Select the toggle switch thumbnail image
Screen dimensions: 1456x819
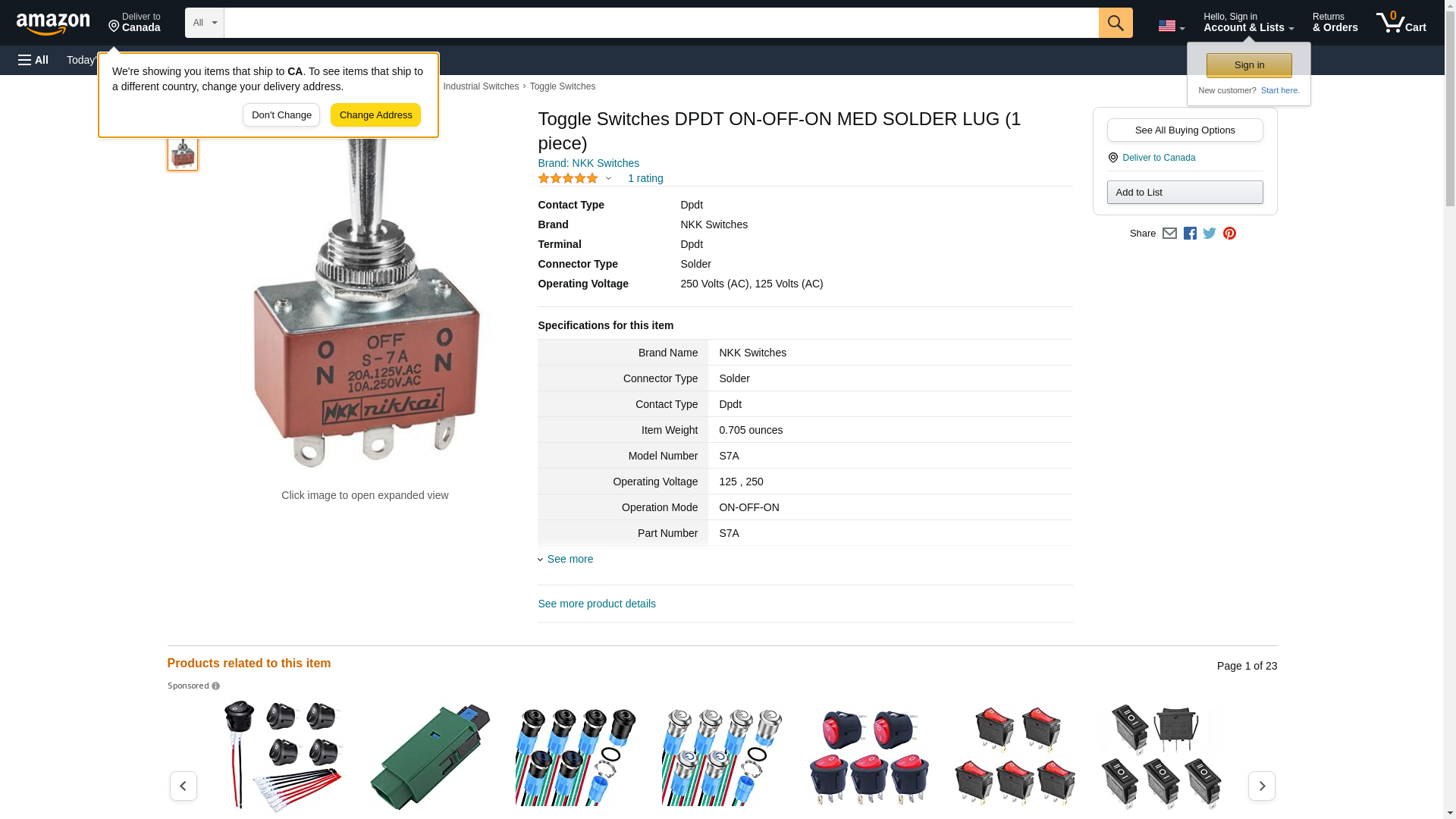(183, 154)
